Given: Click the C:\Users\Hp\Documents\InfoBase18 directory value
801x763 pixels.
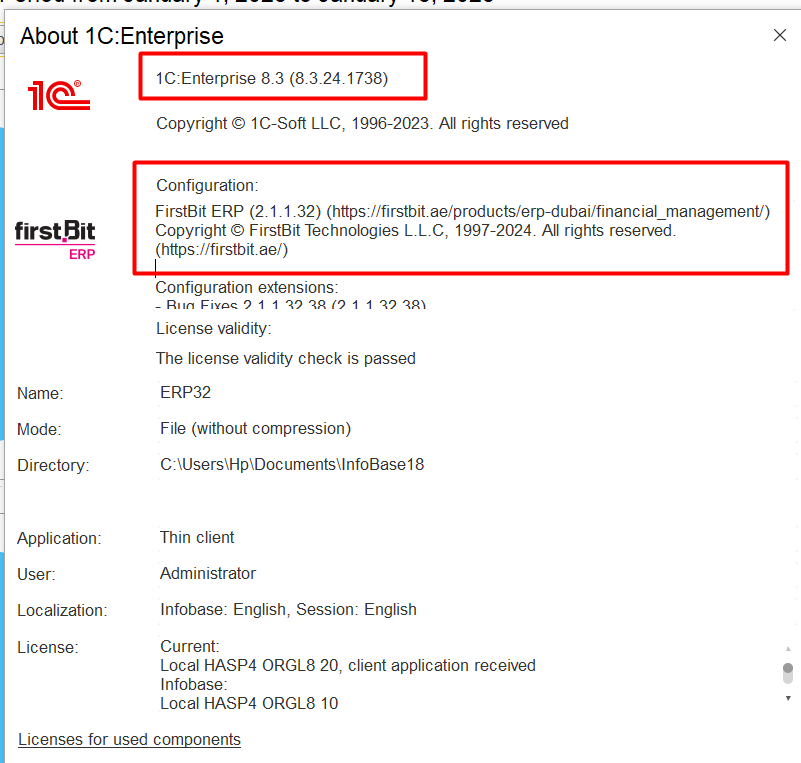Looking at the screenshot, I should (292, 464).
